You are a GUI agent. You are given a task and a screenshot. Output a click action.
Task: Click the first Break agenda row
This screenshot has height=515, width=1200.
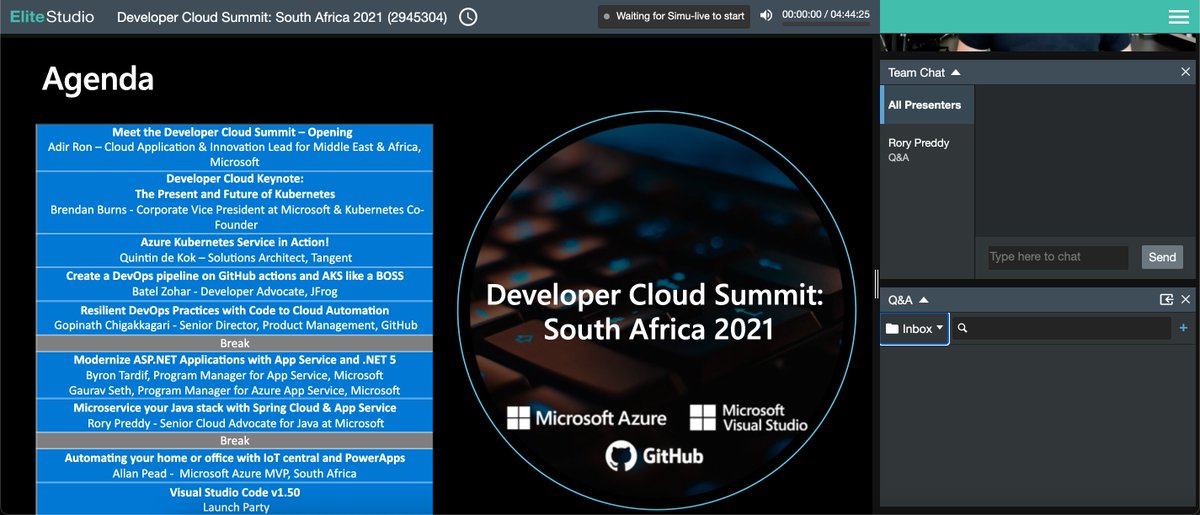point(235,343)
